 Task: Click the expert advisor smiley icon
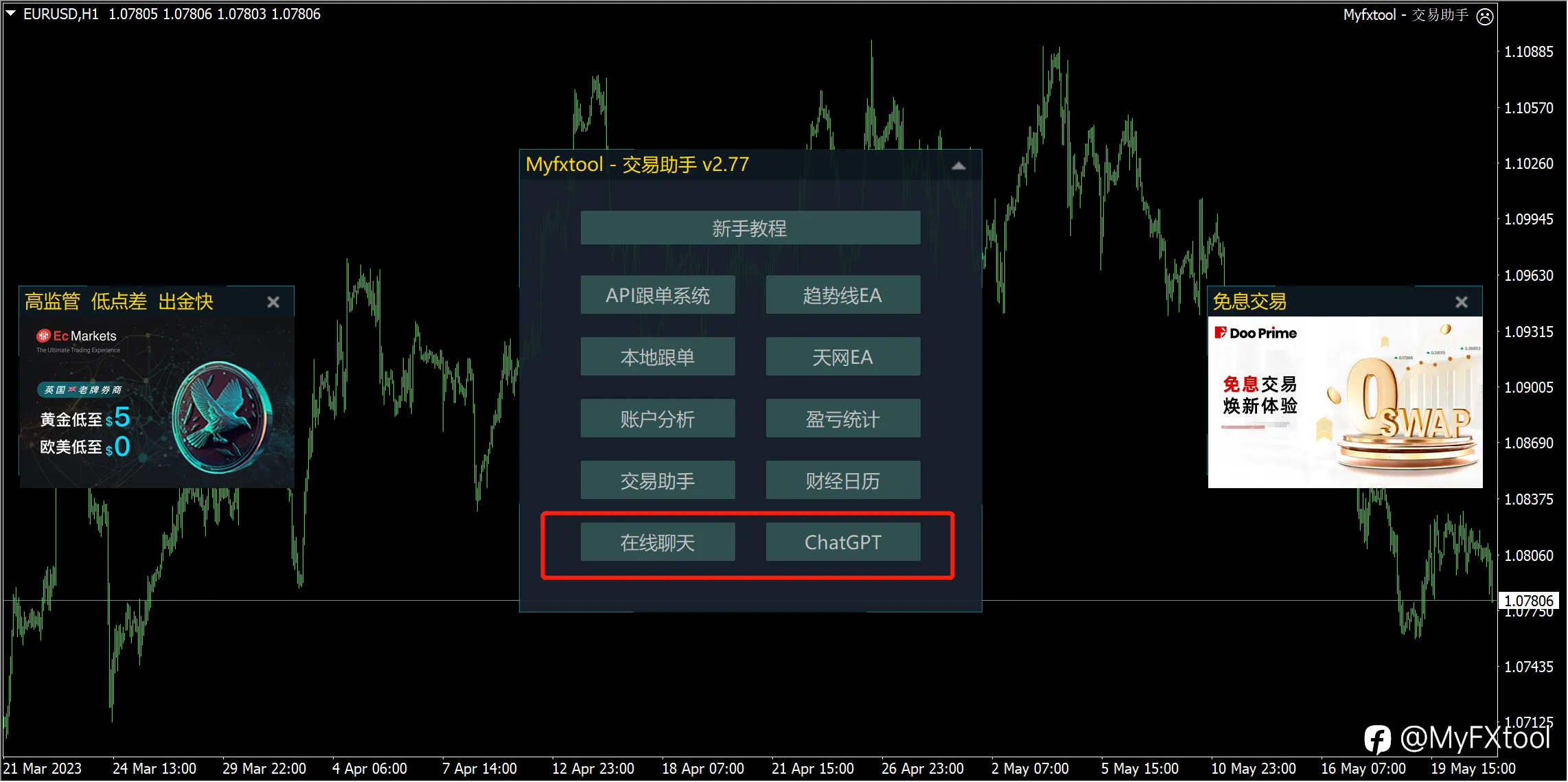coord(1485,16)
